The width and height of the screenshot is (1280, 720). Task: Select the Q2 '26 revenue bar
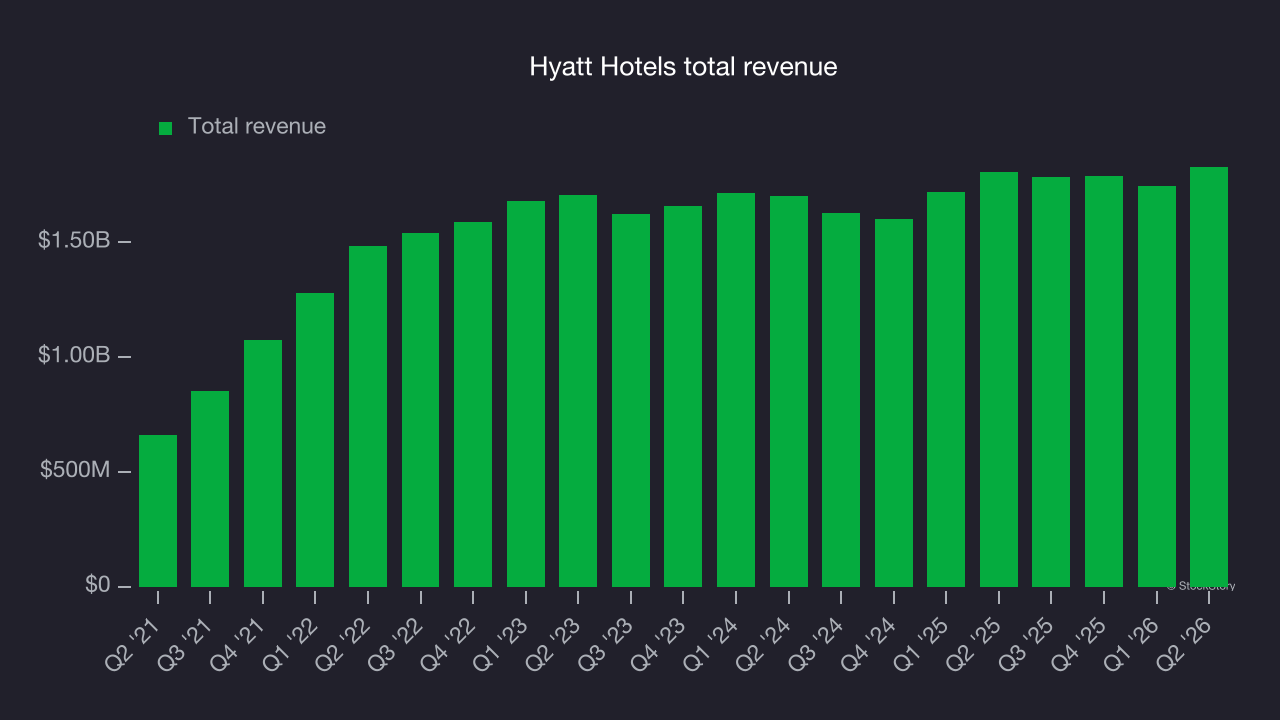click(1209, 377)
